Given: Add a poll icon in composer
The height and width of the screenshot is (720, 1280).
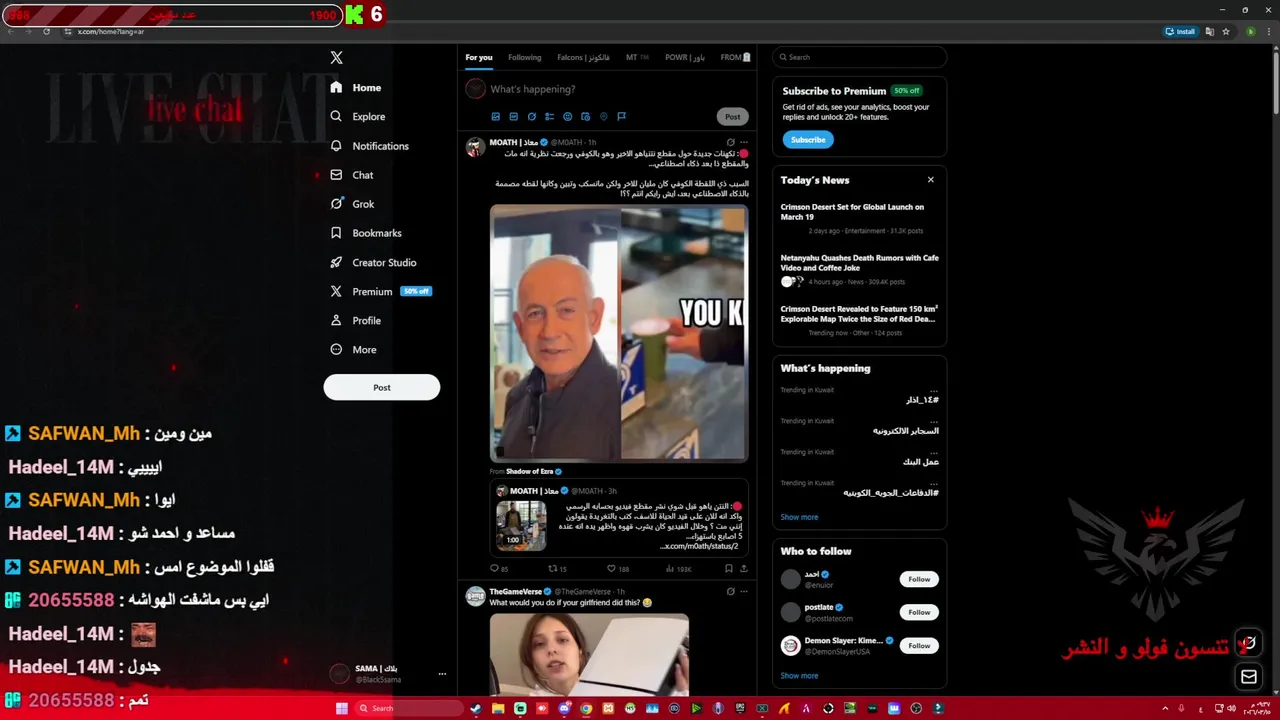Looking at the screenshot, I should coord(549,116).
